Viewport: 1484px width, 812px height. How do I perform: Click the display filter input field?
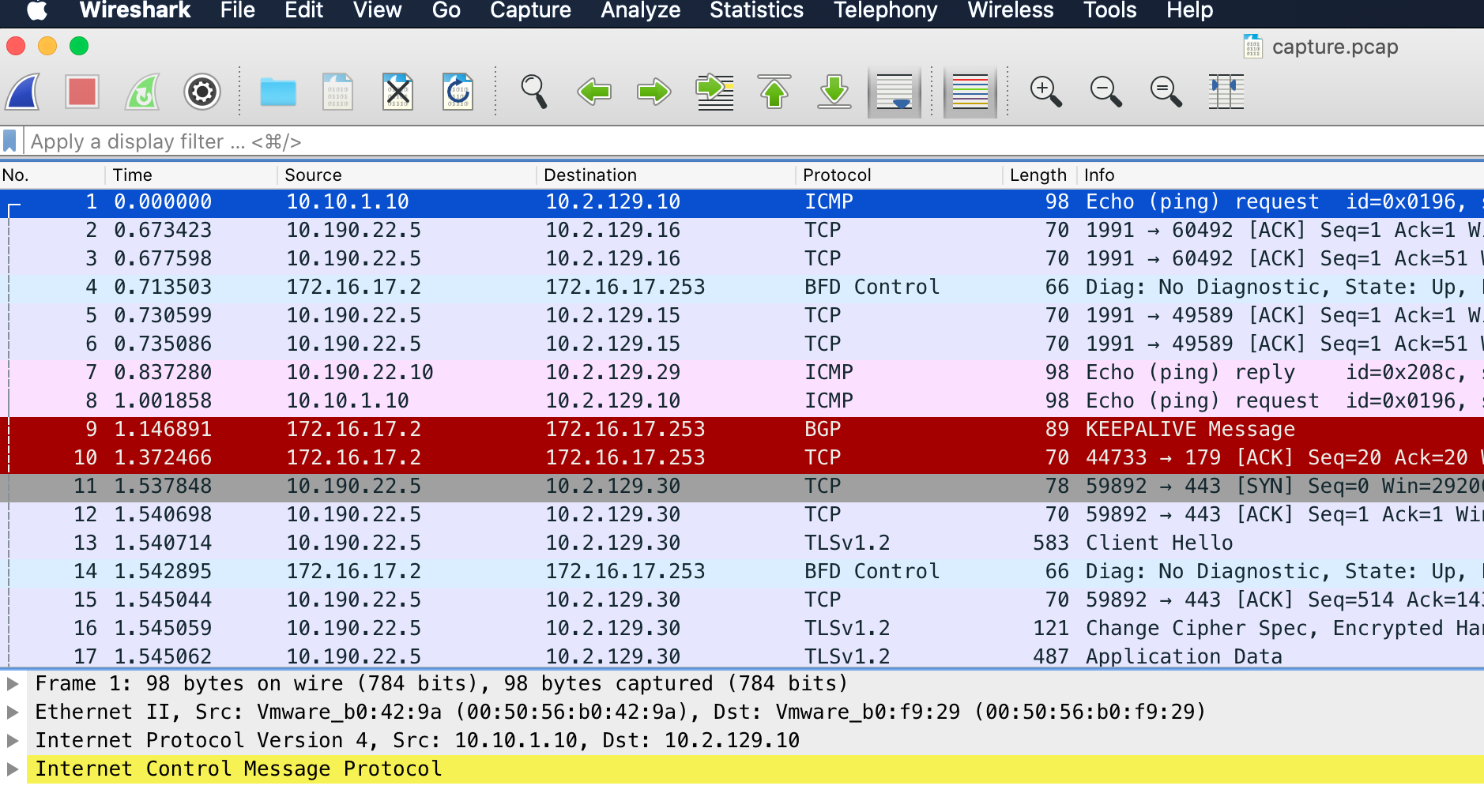pos(395,141)
